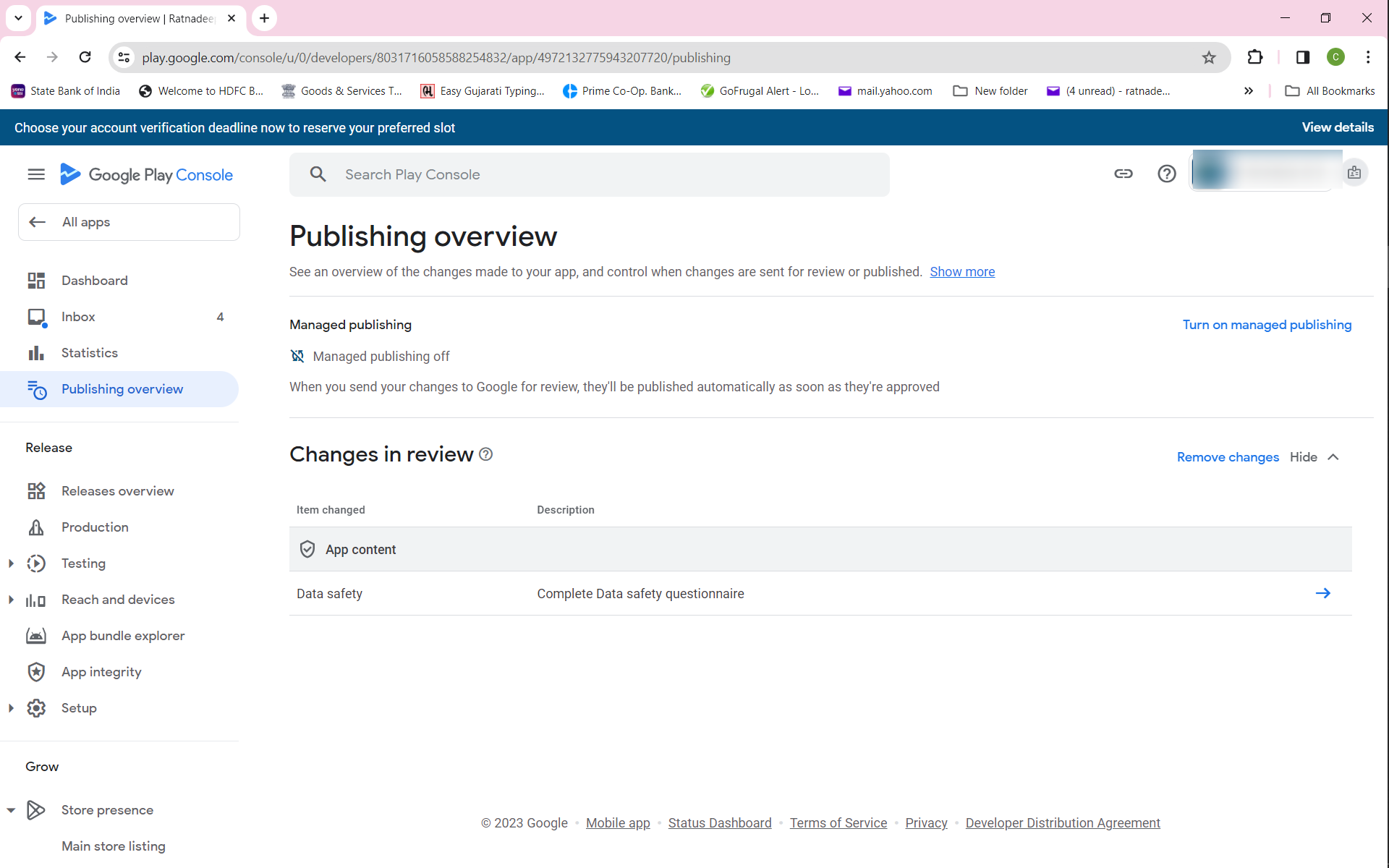Expand the Reach and devices section
This screenshot has width=1389, height=868.
pyautogui.click(x=11, y=600)
